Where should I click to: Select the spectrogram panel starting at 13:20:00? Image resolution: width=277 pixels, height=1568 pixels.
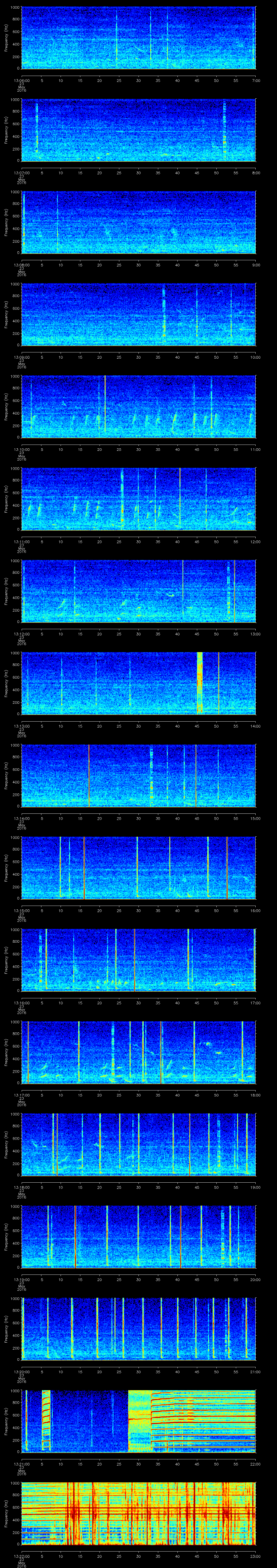(139, 1329)
